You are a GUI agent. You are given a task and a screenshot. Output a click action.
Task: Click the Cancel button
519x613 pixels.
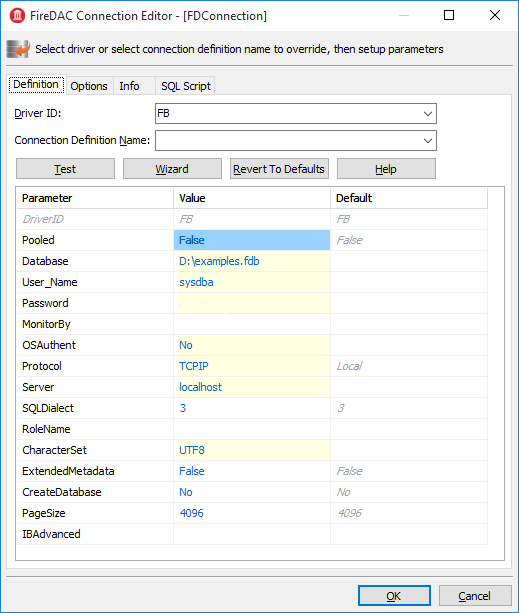pos(475,596)
